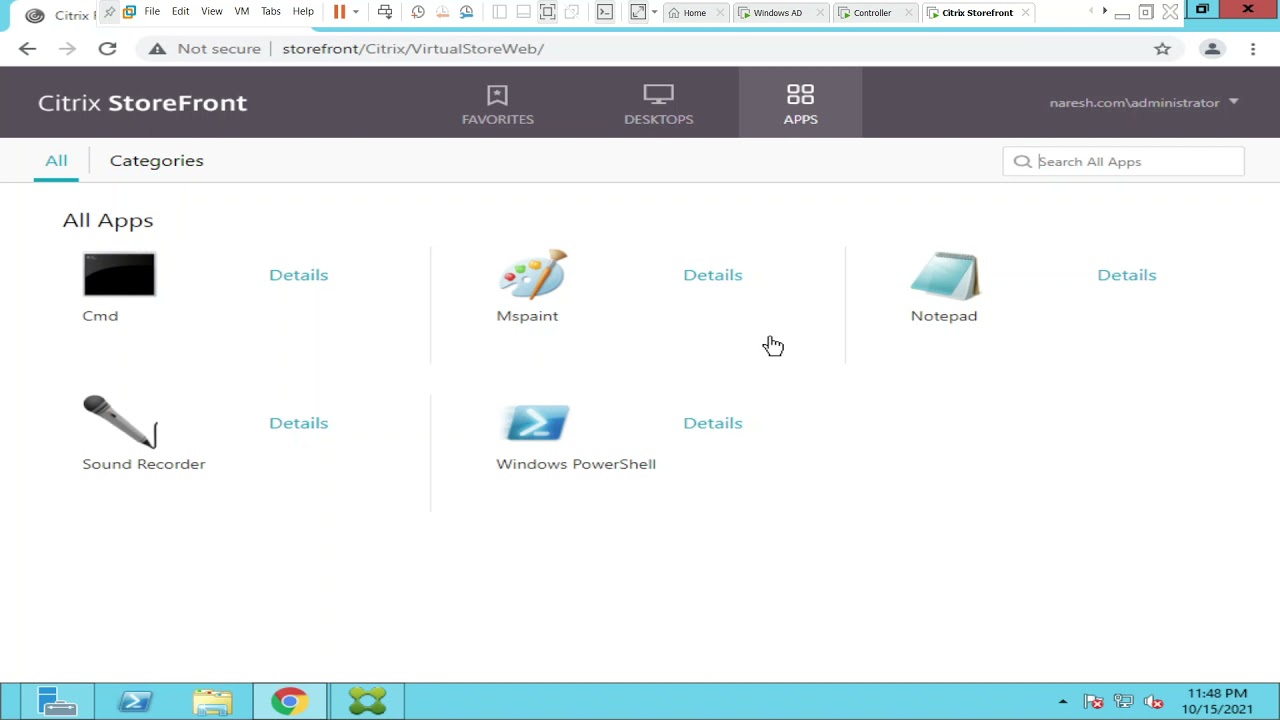Take a VM snapshot from the toolbar
Image resolution: width=1280 pixels, height=720 pixels.
418,12
